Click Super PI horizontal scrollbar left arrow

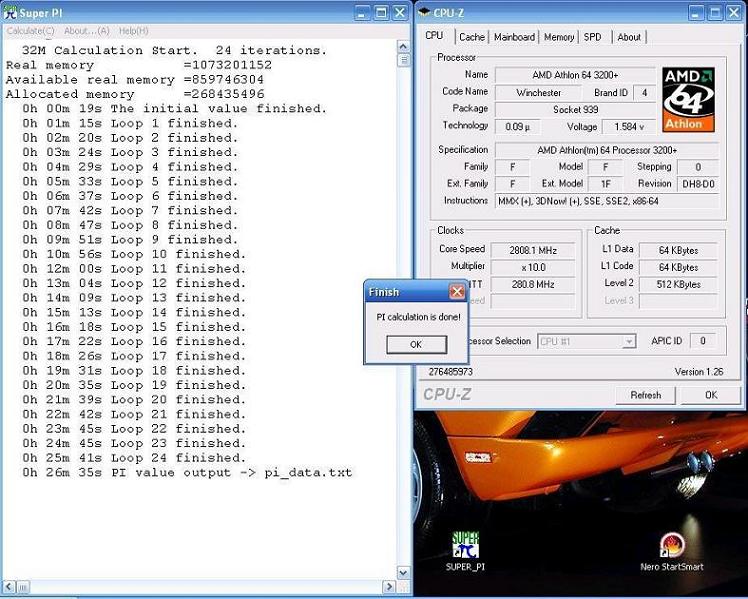pos(9,586)
